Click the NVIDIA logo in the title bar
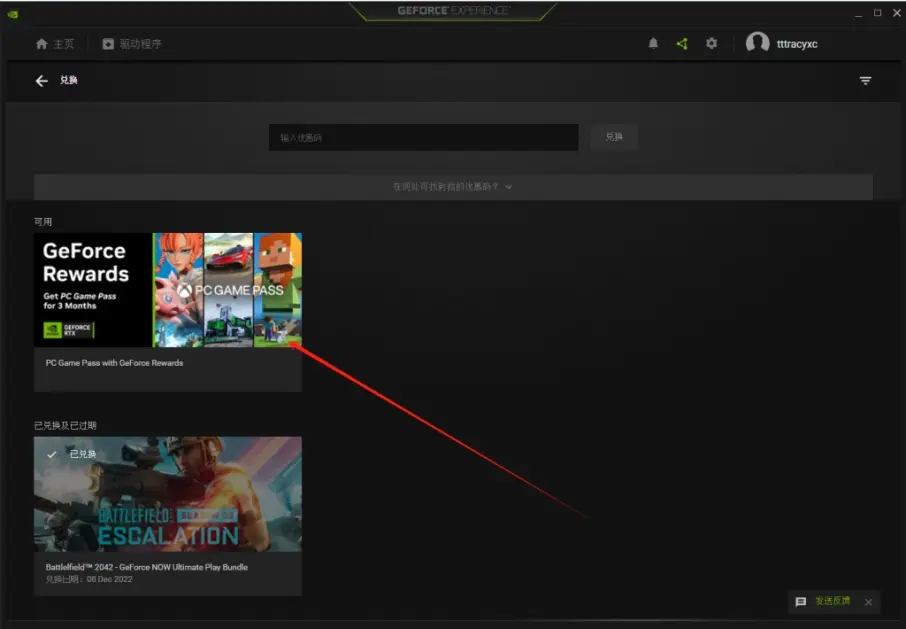The width and height of the screenshot is (906, 629). (13, 14)
